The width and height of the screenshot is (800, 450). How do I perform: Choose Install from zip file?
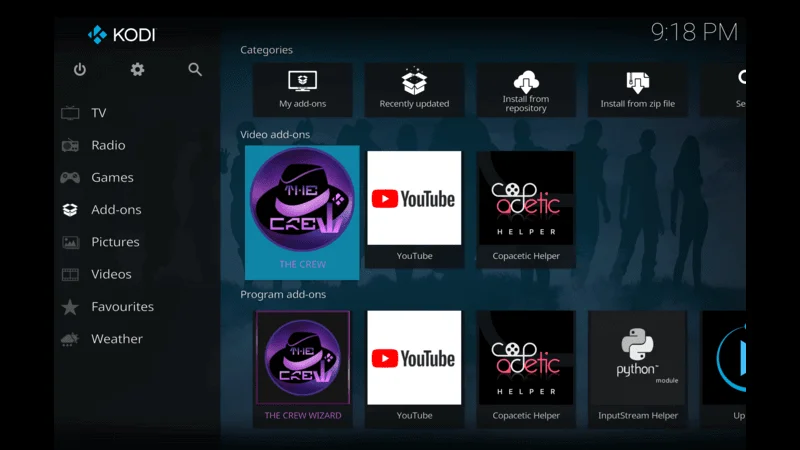coord(638,90)
